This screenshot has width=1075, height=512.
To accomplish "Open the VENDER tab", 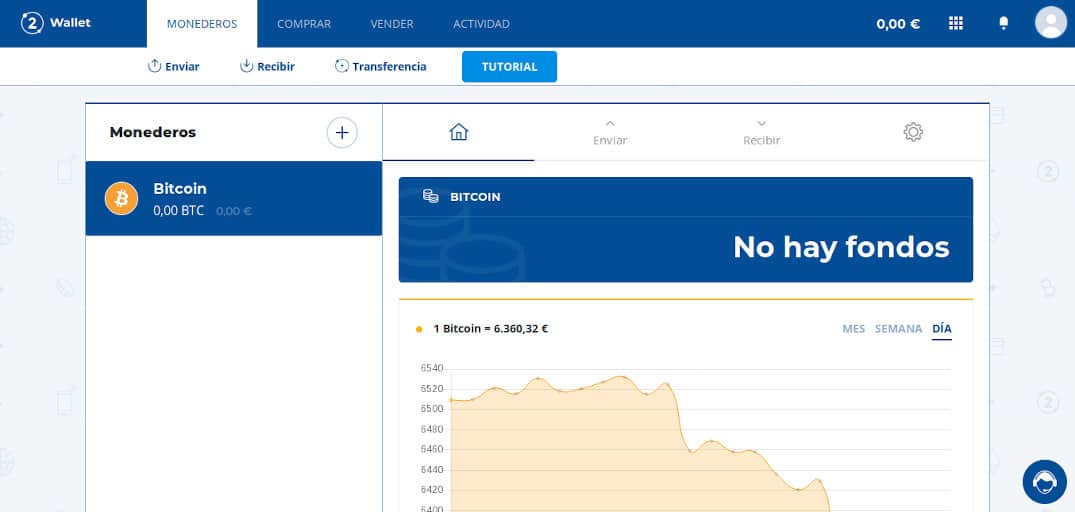I will [x=391, y=24].
